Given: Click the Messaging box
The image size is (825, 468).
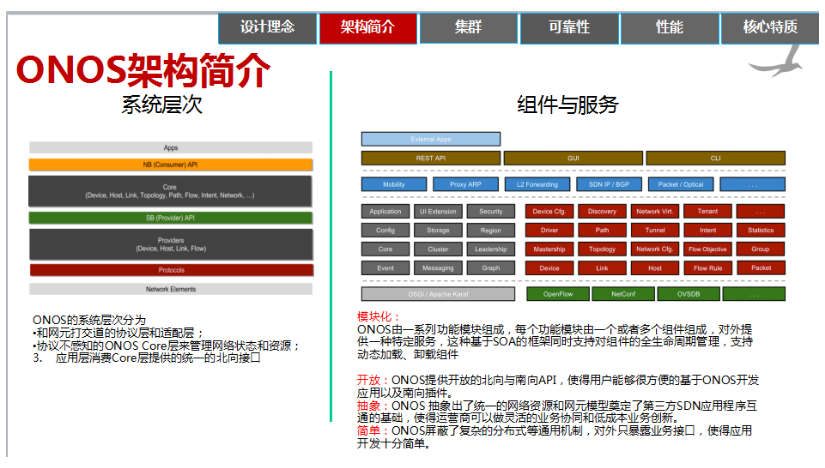Looking at the screenshot, I should coord(438,268).
